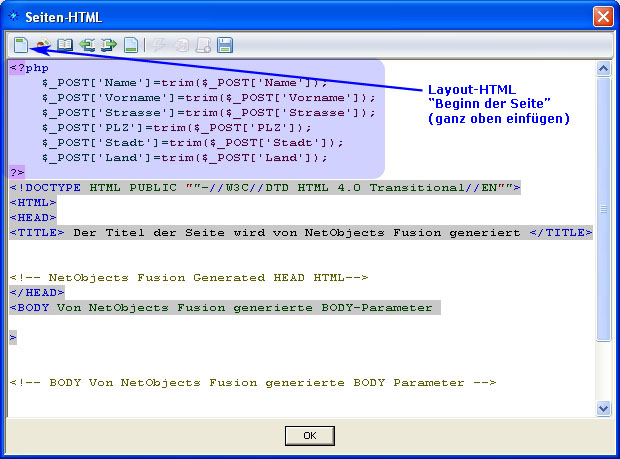Click the scrollbar up arrow in the code view
Image resolution: width=620 pixels, height=459 pixels.
pyautogui.click(x=603, y=69)
